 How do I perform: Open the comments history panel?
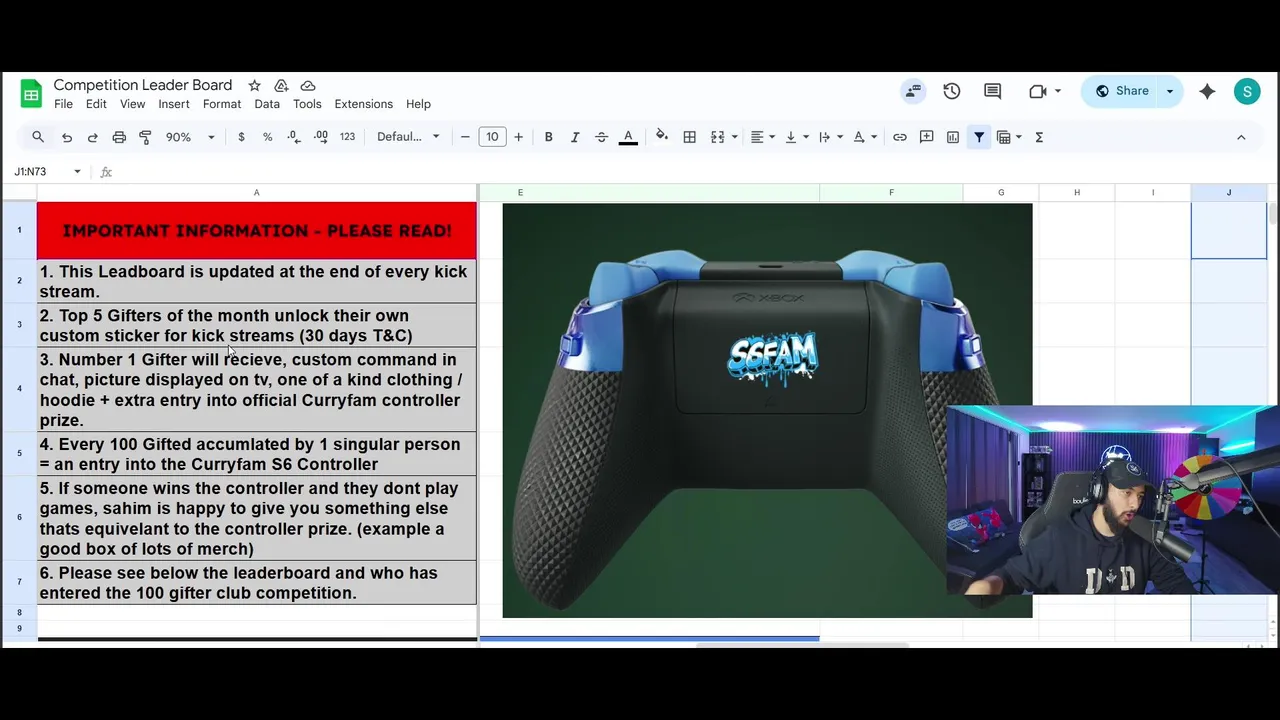click(x=993, y=91)
